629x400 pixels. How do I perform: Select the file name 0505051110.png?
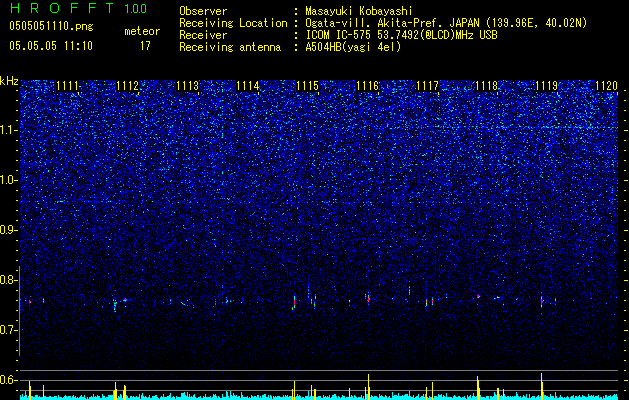point(51,26)
